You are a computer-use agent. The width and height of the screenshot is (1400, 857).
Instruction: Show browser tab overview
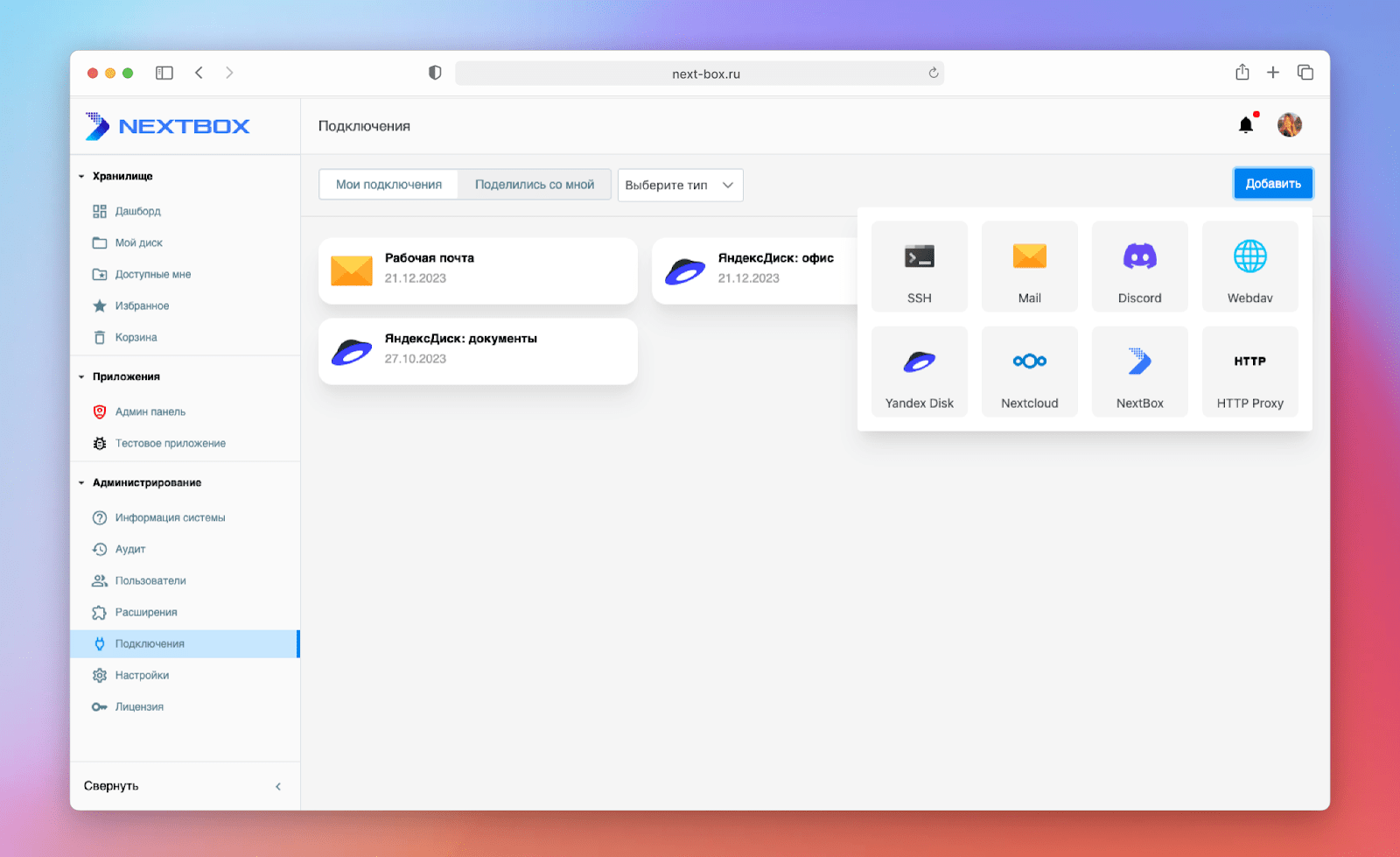tap(1305, 73)
